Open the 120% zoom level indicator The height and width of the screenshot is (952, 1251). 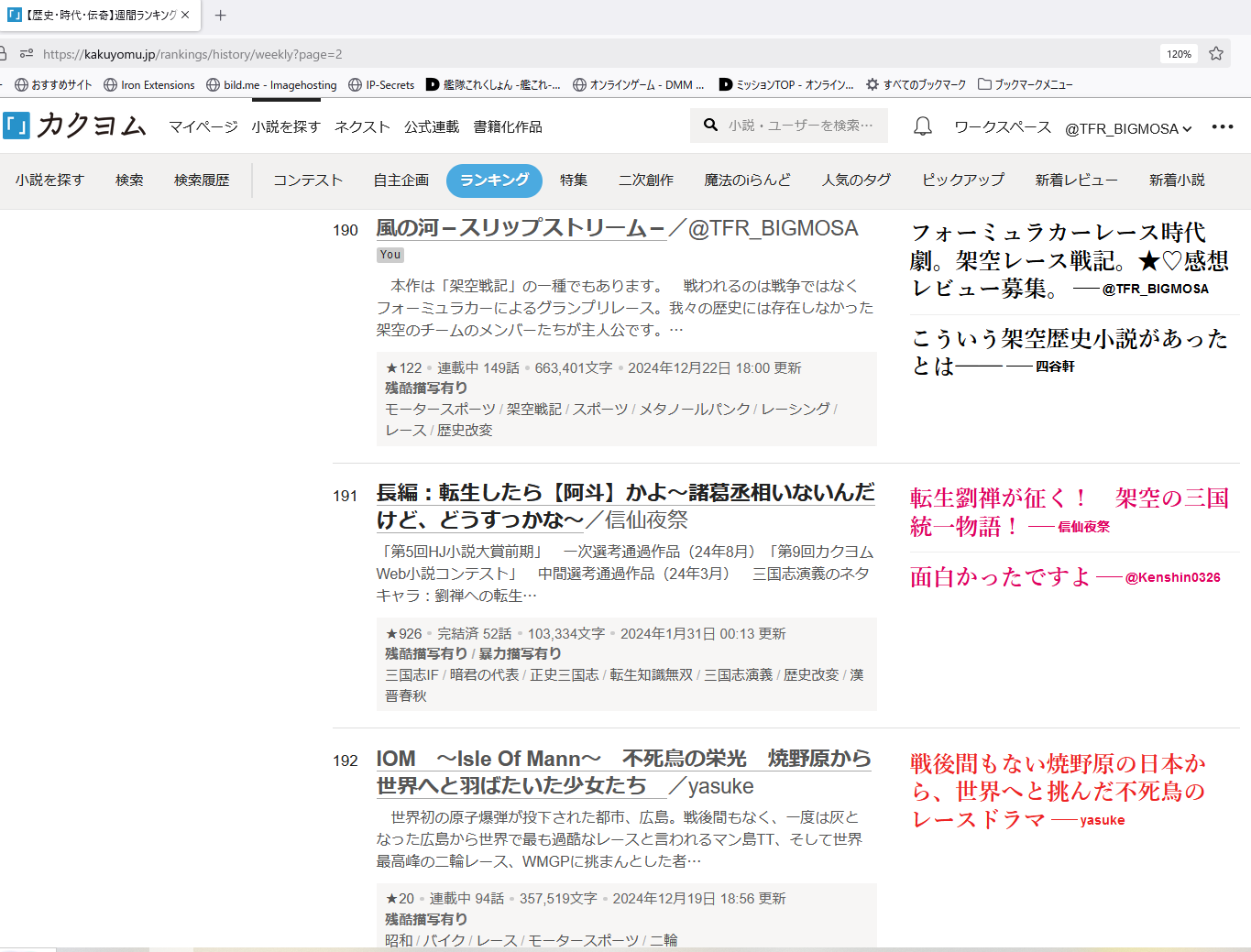[x=1179, y=54]
